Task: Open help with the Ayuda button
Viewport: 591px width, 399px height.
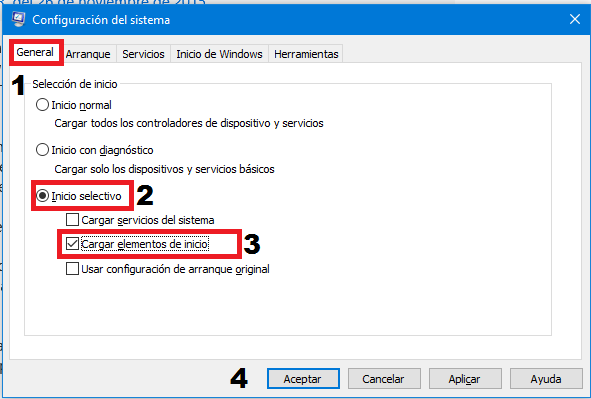Action: point(546,379)
